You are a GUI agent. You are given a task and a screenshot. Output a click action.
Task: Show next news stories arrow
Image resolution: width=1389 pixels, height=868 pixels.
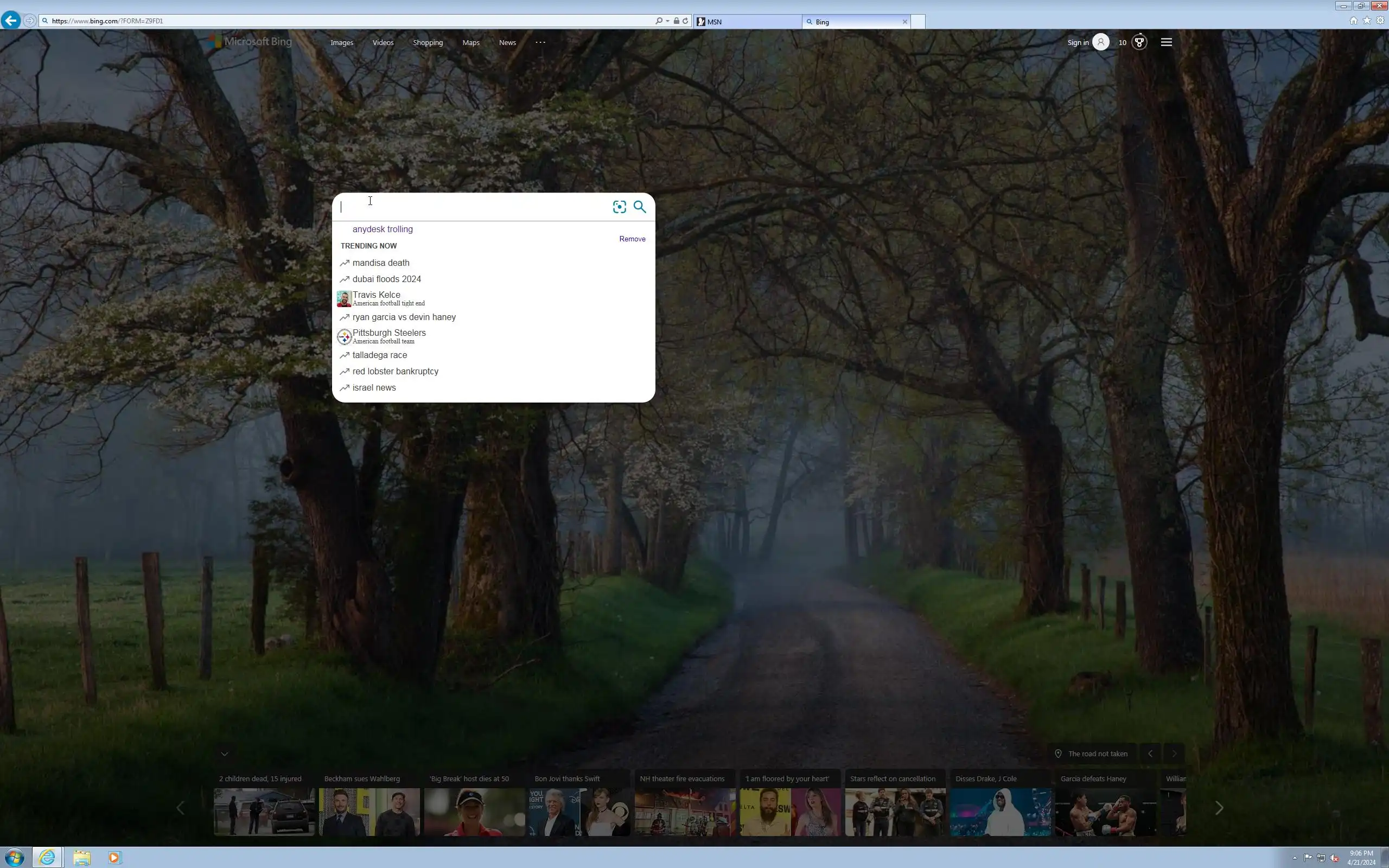[x=1219, y=808]
